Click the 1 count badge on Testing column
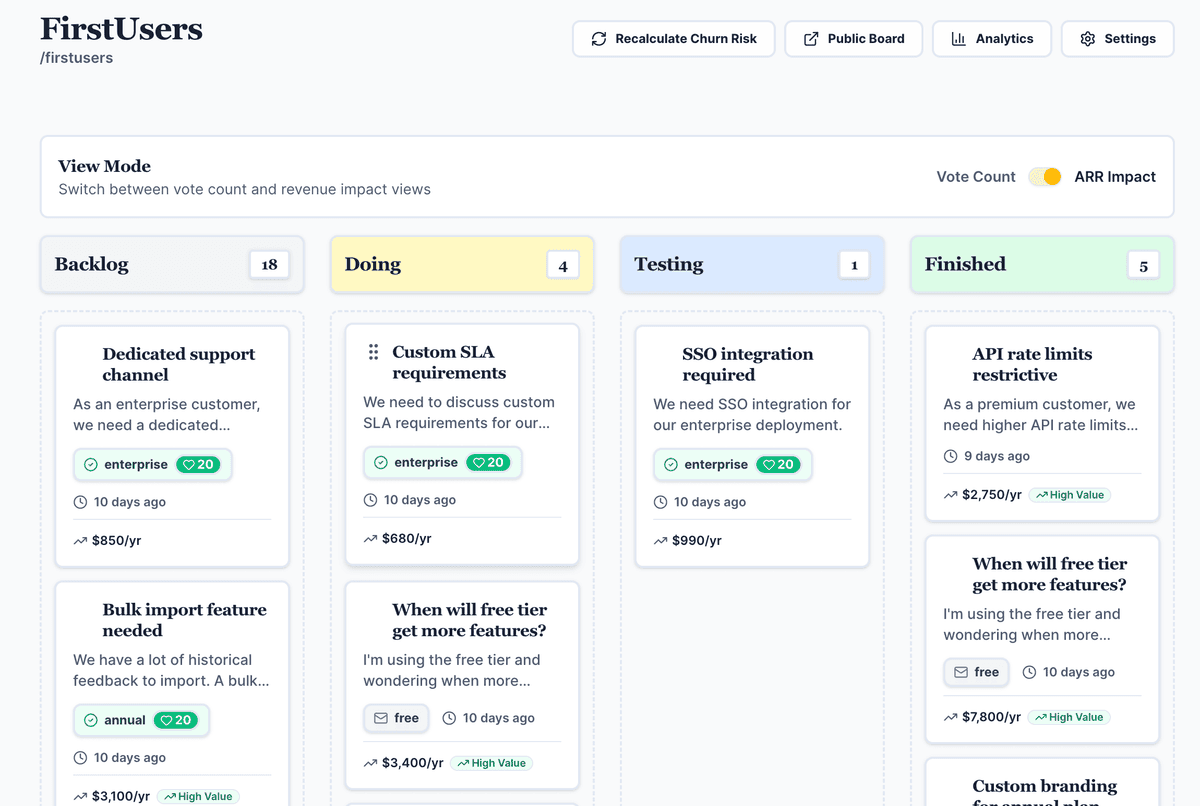This screenshot has height=806, width=1200. coord(853,264)
